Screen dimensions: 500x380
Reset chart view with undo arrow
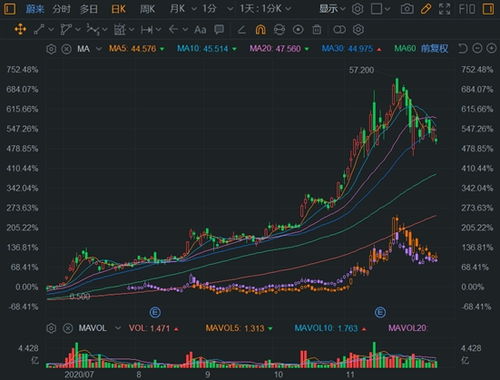[x=462, y=49]
